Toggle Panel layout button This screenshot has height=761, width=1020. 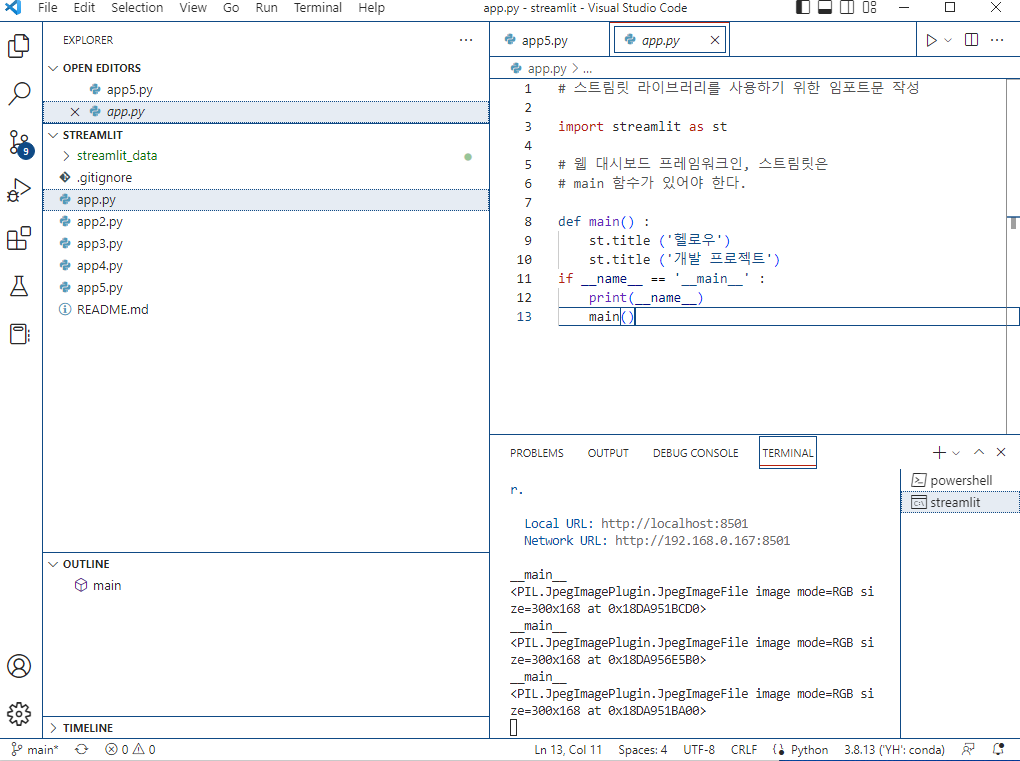[x=825, y=8]
